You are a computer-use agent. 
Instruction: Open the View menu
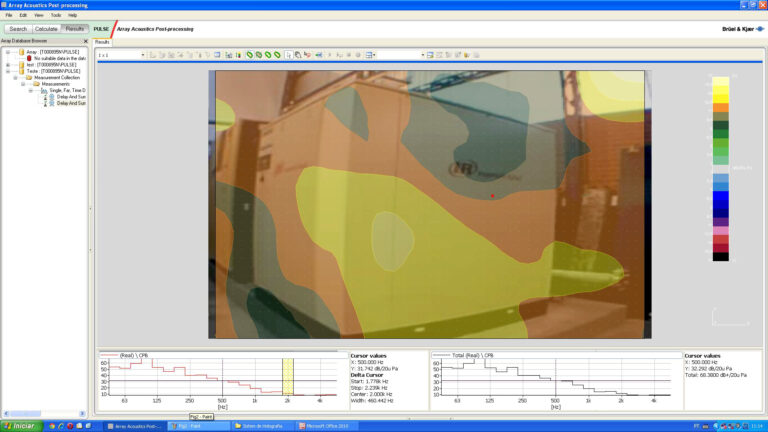pos(38,15)
